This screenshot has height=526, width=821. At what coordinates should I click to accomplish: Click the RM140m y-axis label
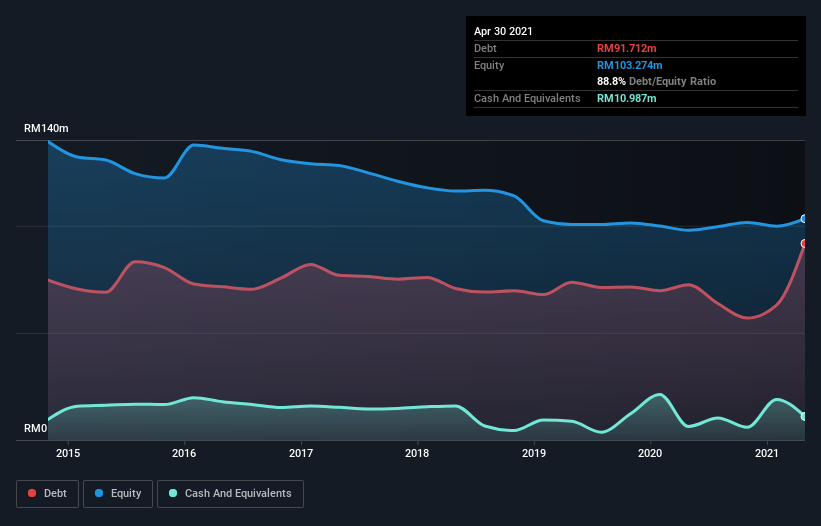[x=46, y=128]
